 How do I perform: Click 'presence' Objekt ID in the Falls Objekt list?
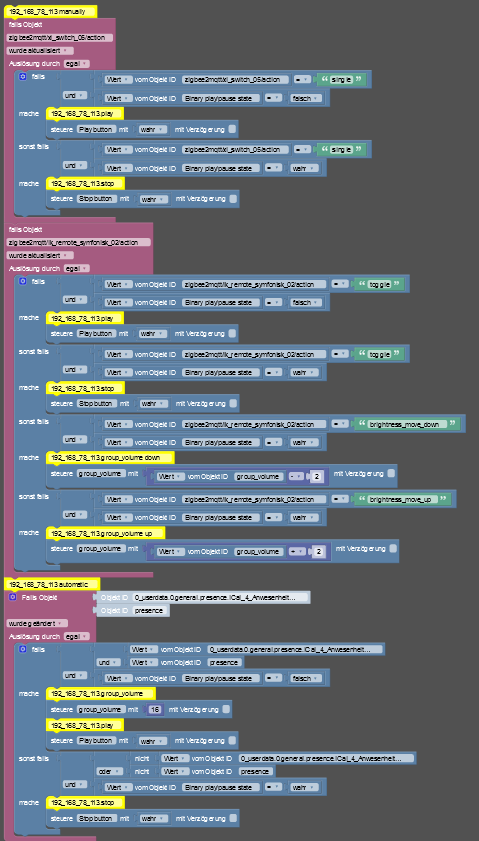pyautogui.click(x=150, y=610)
